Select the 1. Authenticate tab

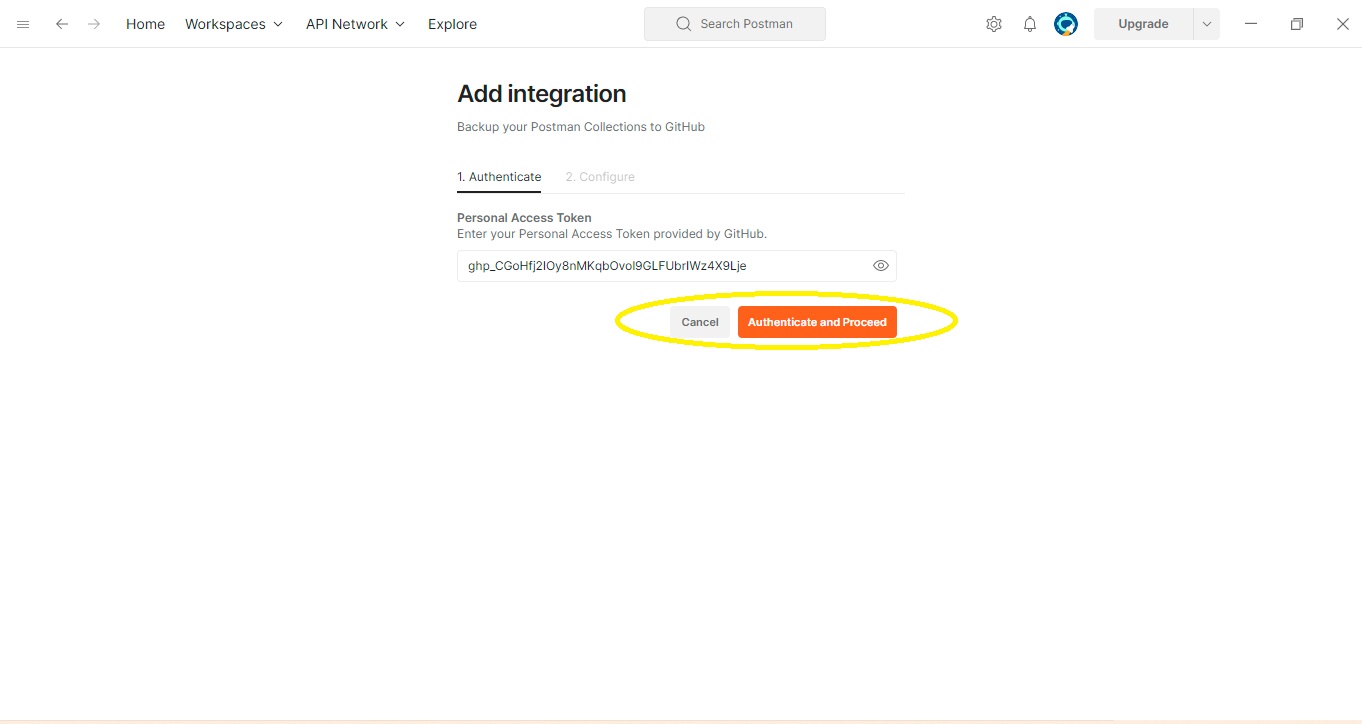point(499,177)
